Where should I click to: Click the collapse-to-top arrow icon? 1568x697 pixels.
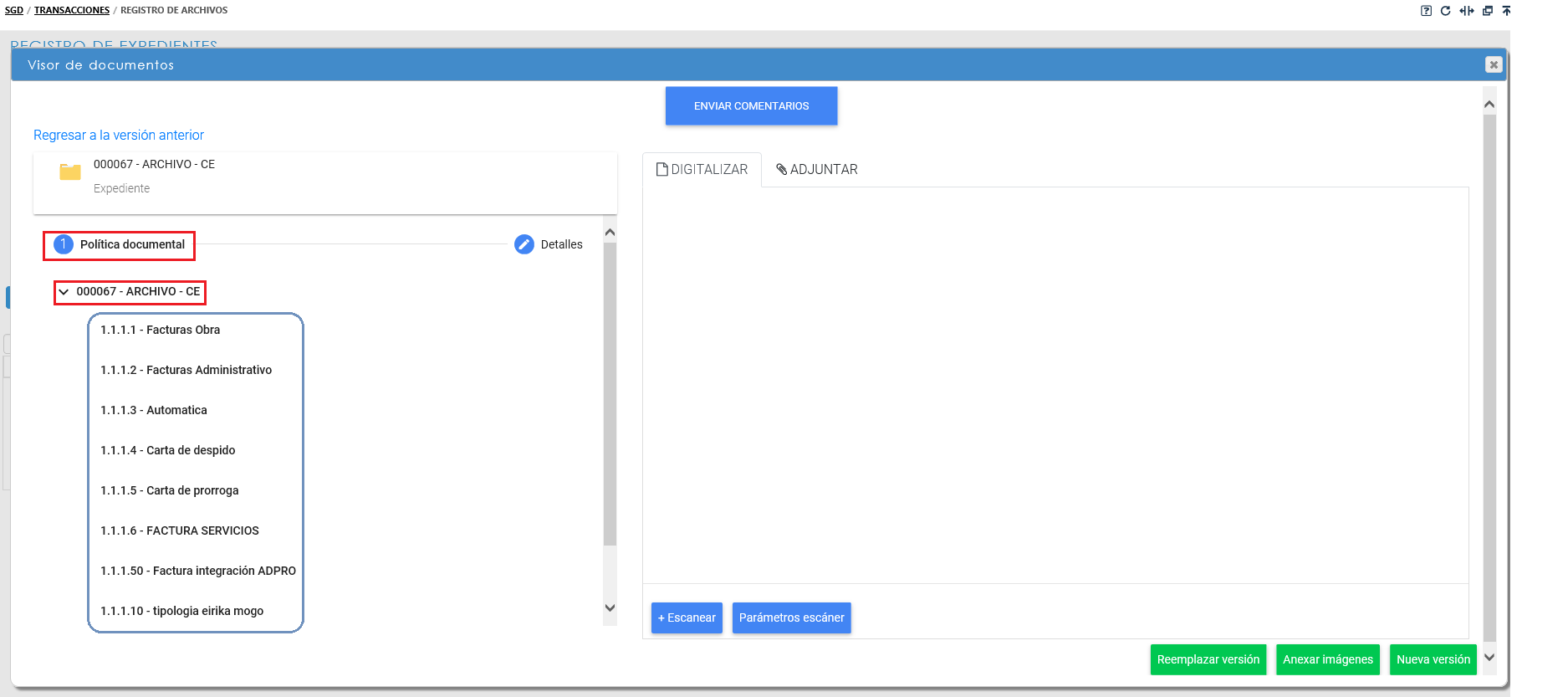coord(1506,11)
